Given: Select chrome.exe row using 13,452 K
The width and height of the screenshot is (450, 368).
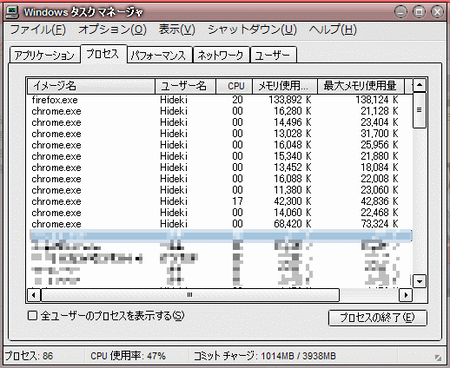Looking at the screenshot, I should coord(220,168).
